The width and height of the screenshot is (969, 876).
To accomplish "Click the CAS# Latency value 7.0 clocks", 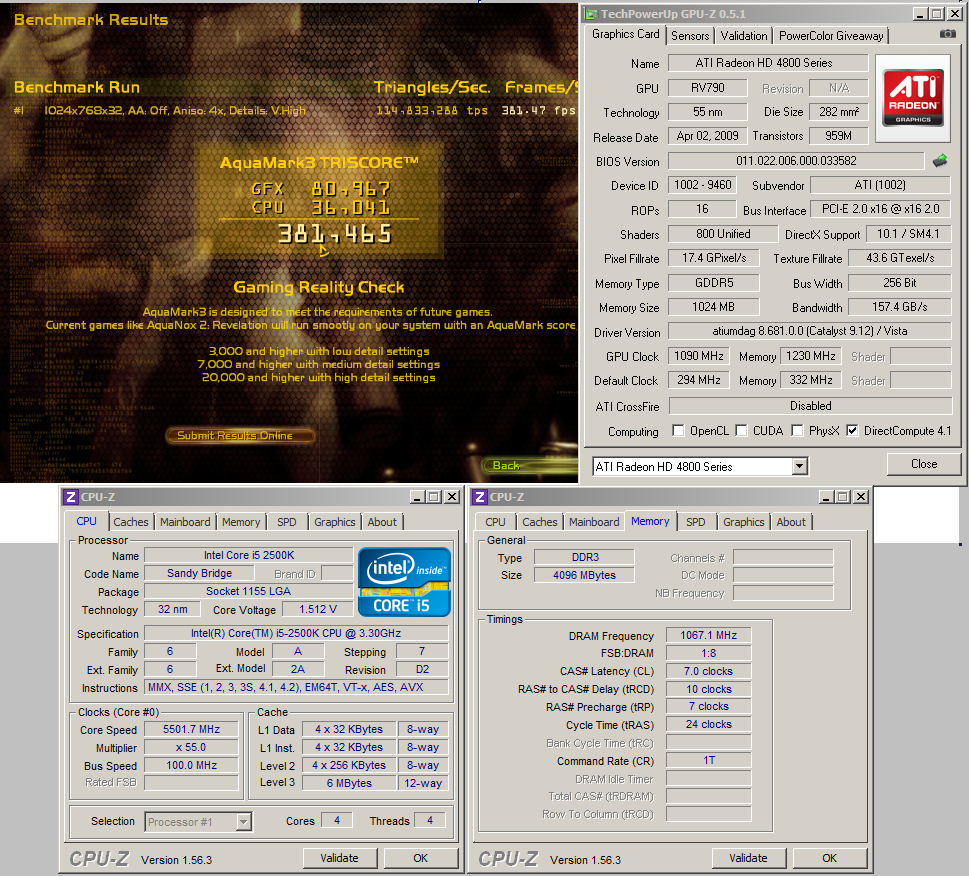I will coord(709,671).
